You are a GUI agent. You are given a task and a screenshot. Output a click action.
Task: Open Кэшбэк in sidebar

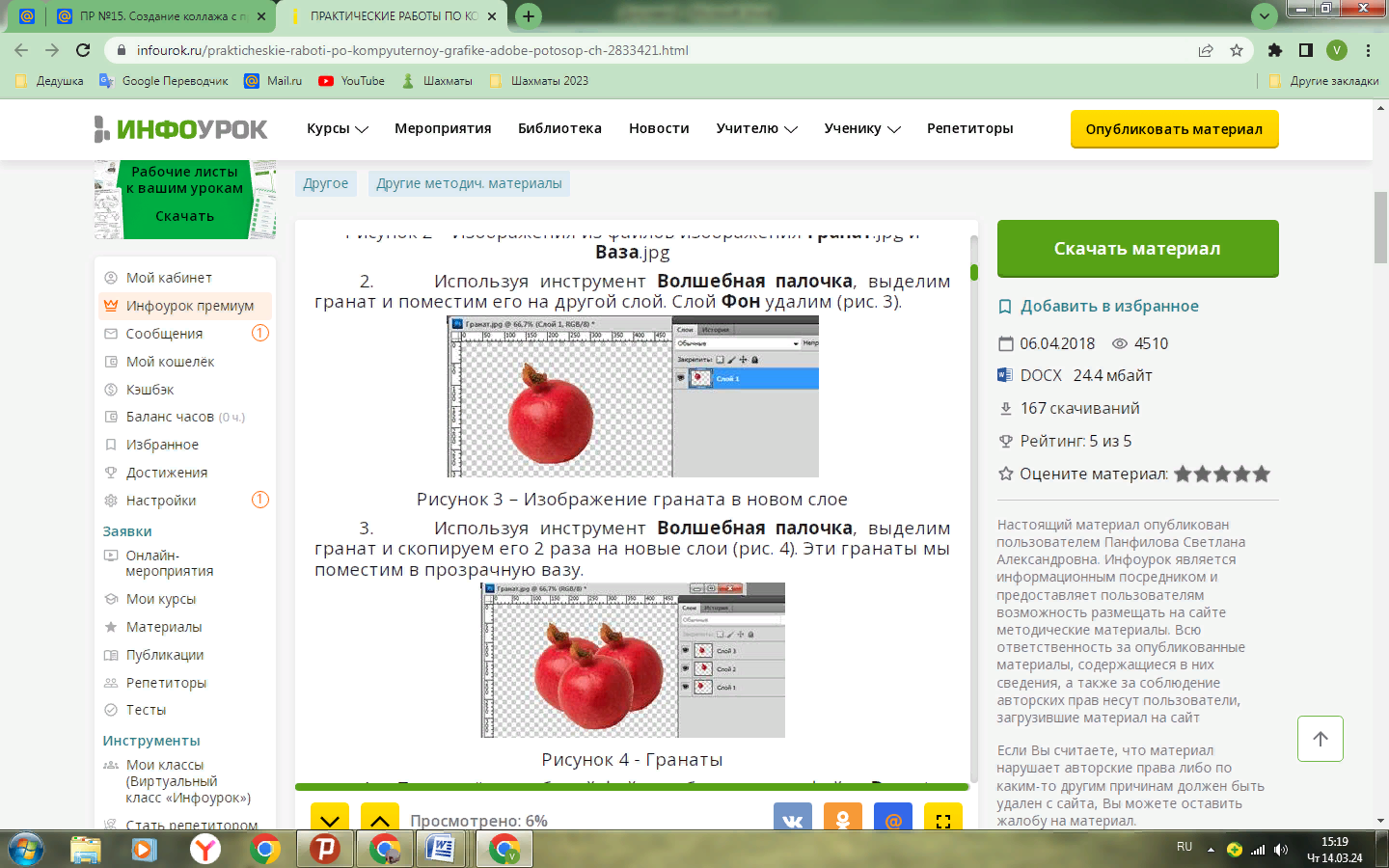(150, 390)
